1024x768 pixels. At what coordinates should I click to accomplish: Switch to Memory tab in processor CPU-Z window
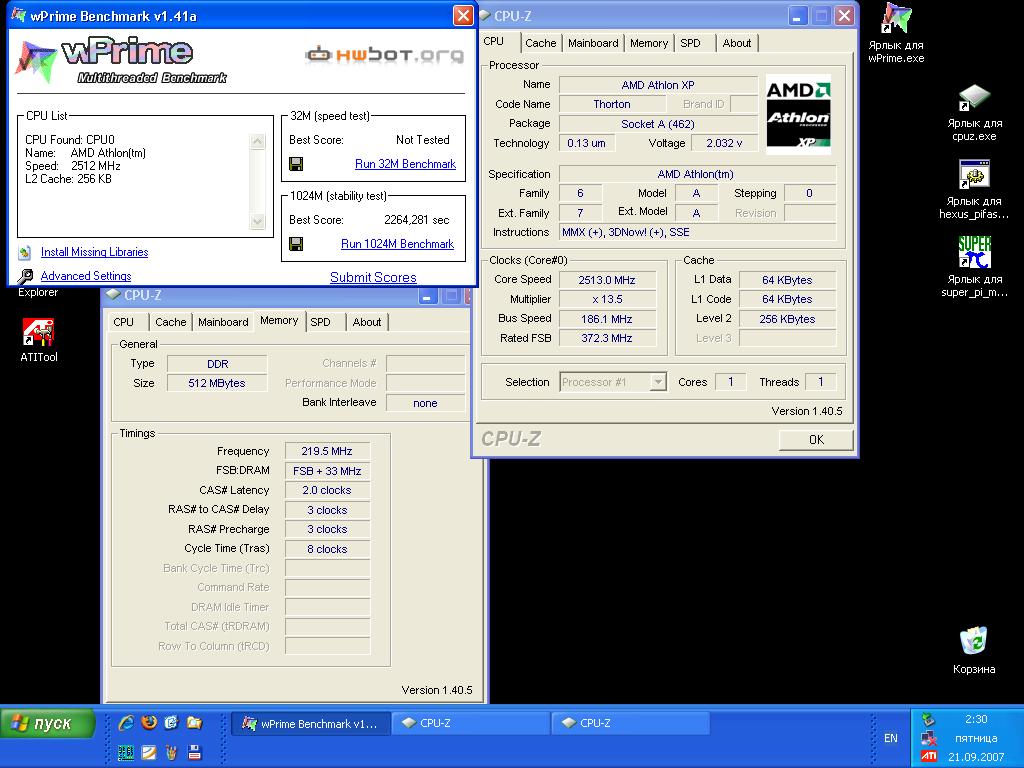pos(648,43)
